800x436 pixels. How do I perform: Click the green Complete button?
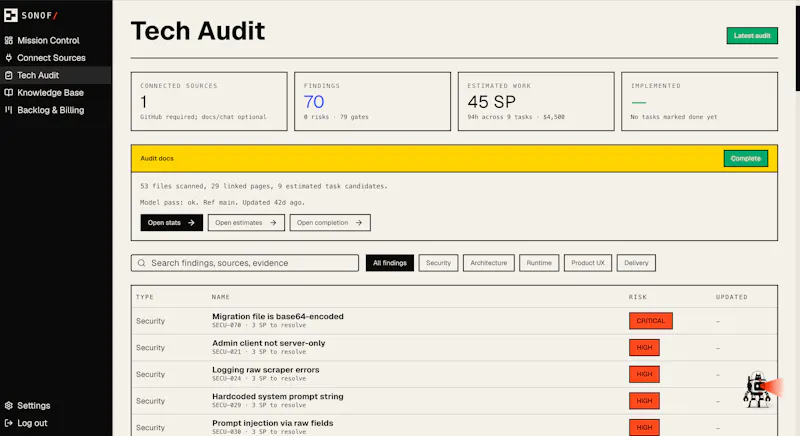coord(745,159)
